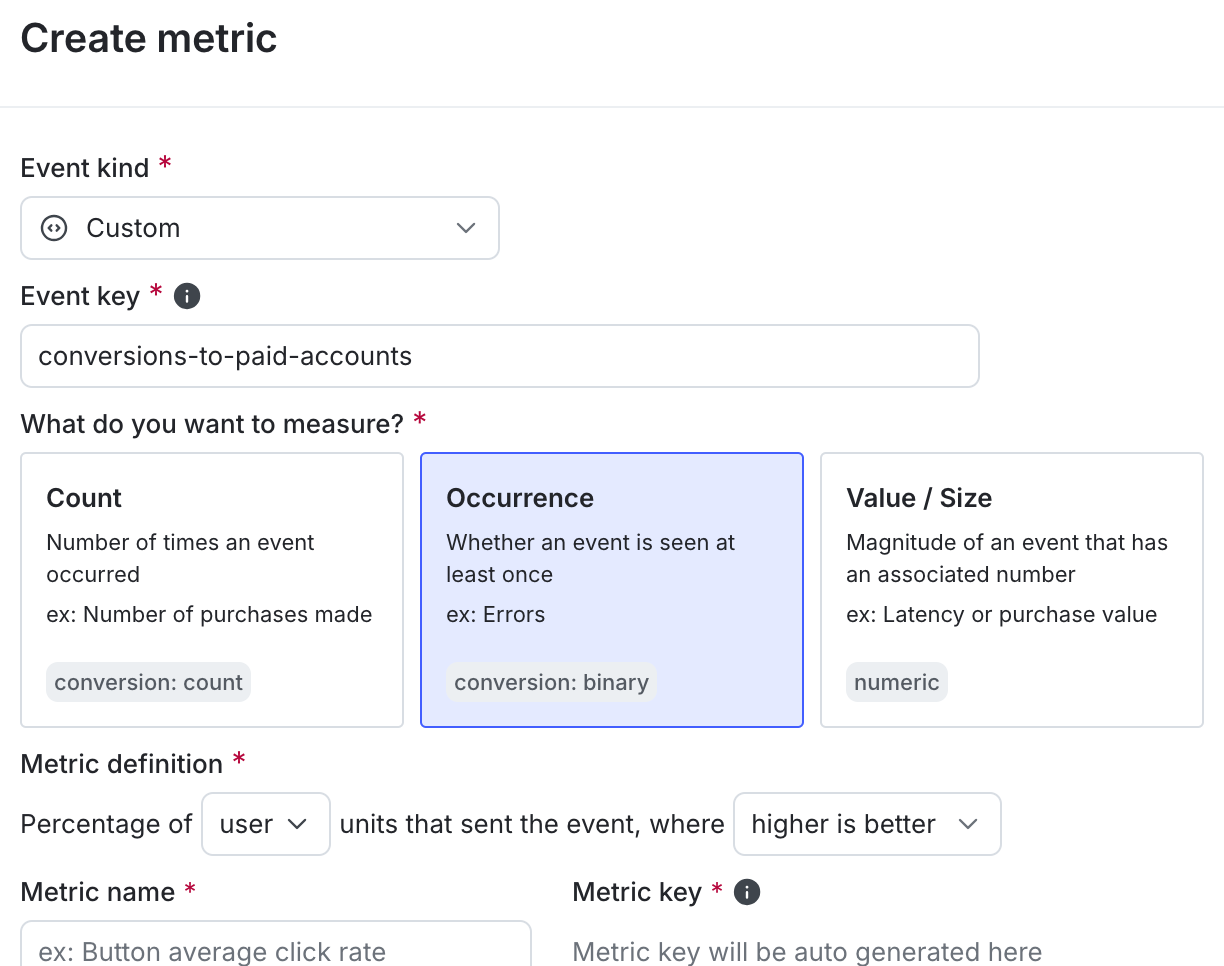Click the auto-generated Metric key field
1224x966 pixels.
pos(805,950)
